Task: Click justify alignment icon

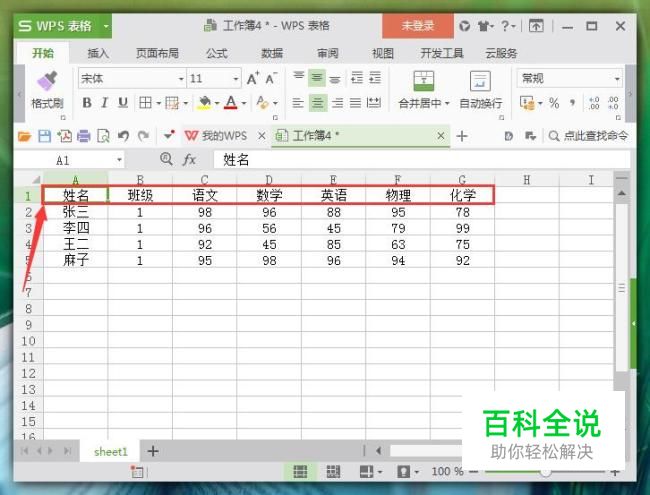Action: (x=355, y=102)
